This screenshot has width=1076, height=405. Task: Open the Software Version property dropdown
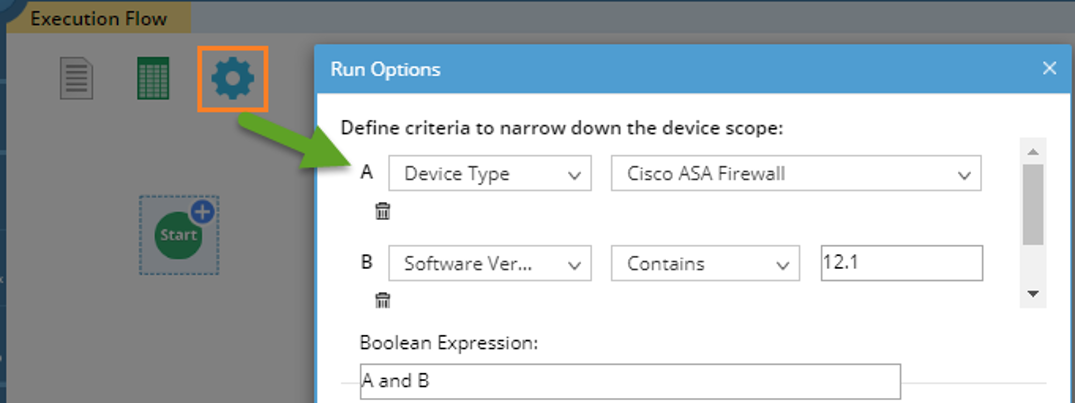click(490, 264)
